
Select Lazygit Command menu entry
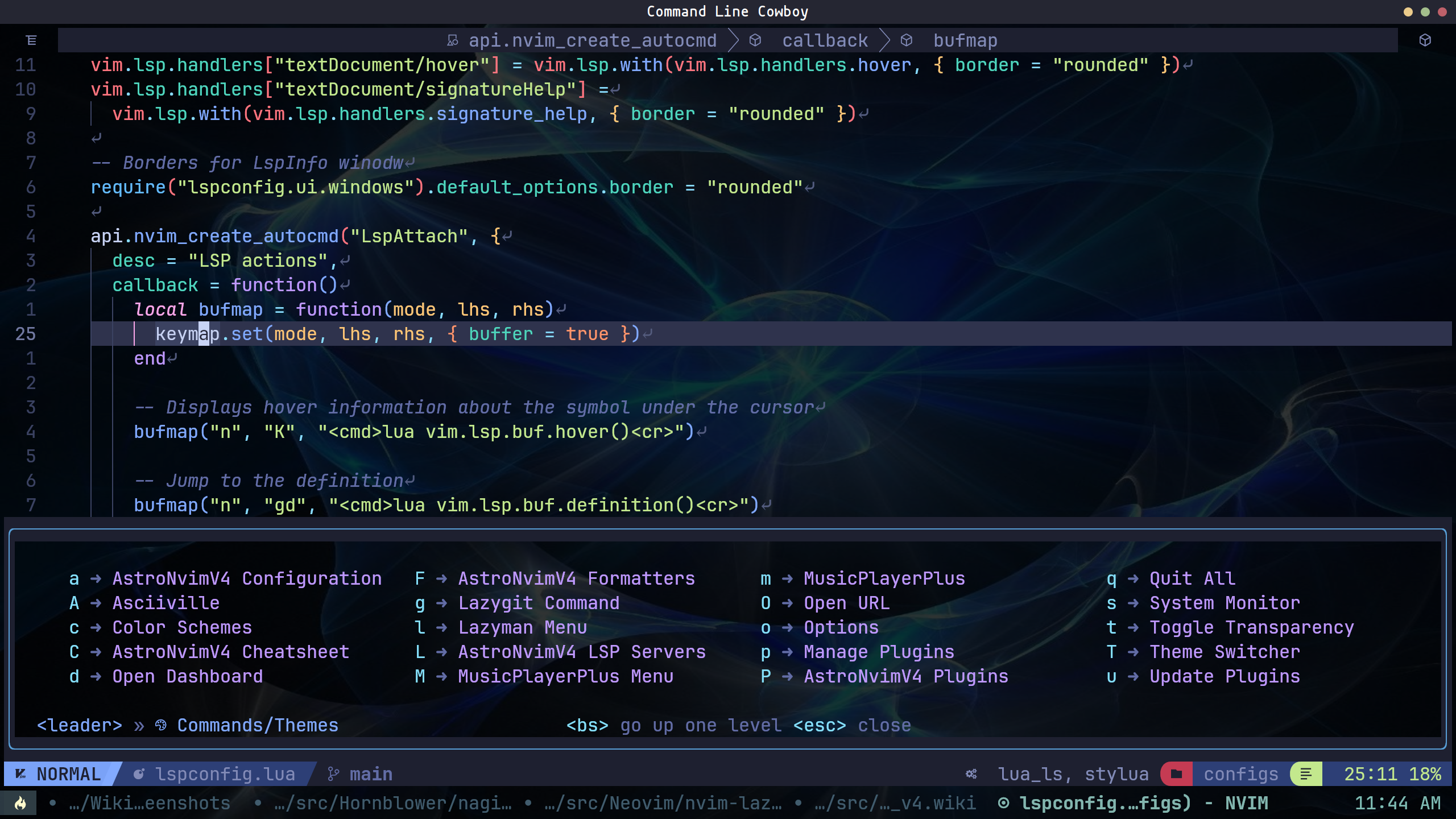coord(539,603)
